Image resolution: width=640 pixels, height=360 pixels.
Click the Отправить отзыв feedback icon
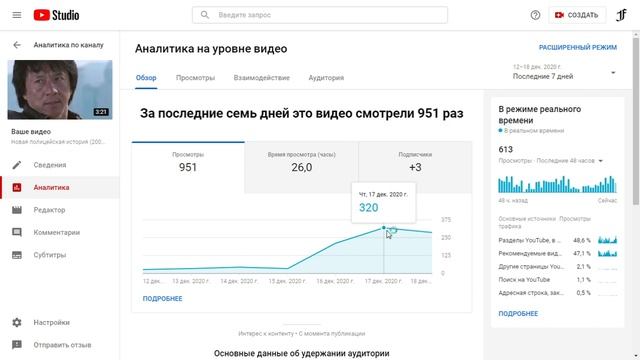(x=17, y=345)
